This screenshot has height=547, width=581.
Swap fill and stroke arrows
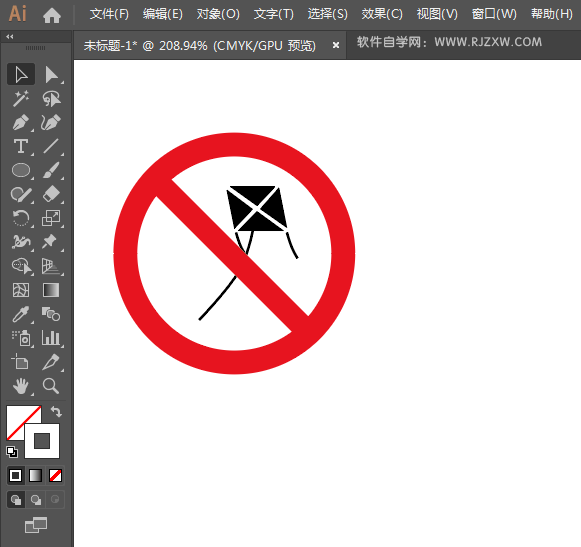tap(56, 411)
